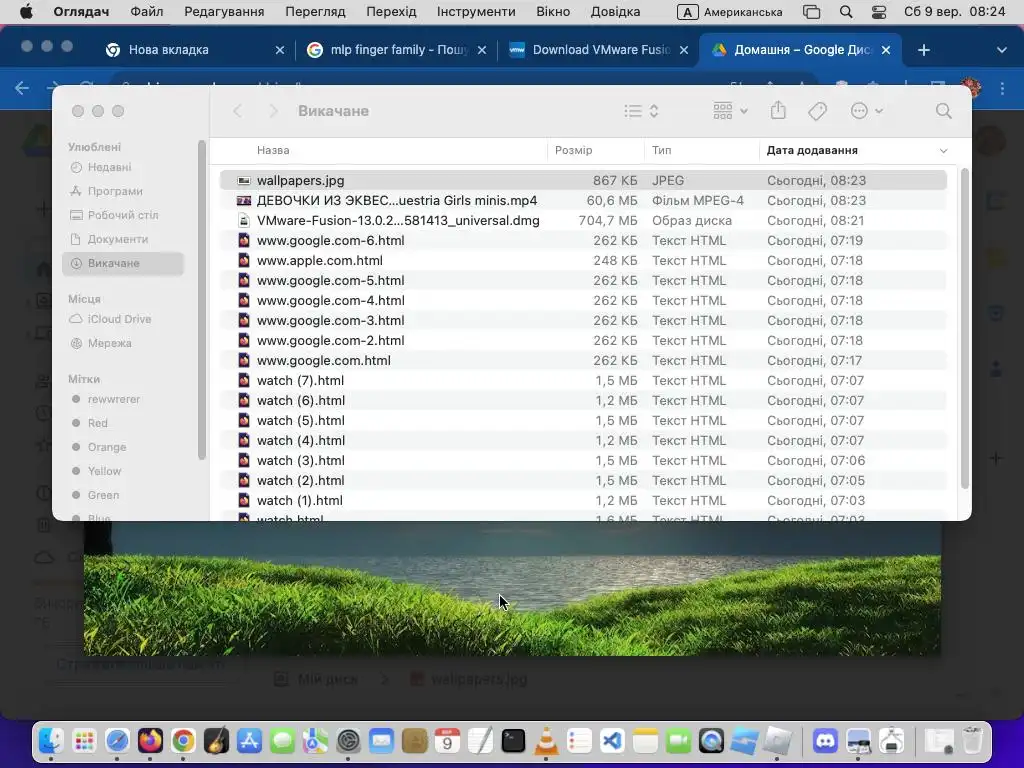Select Робочий стіл in Finder sidebar
This screenshot has width=1024, height=768.
tap(123, 215)
